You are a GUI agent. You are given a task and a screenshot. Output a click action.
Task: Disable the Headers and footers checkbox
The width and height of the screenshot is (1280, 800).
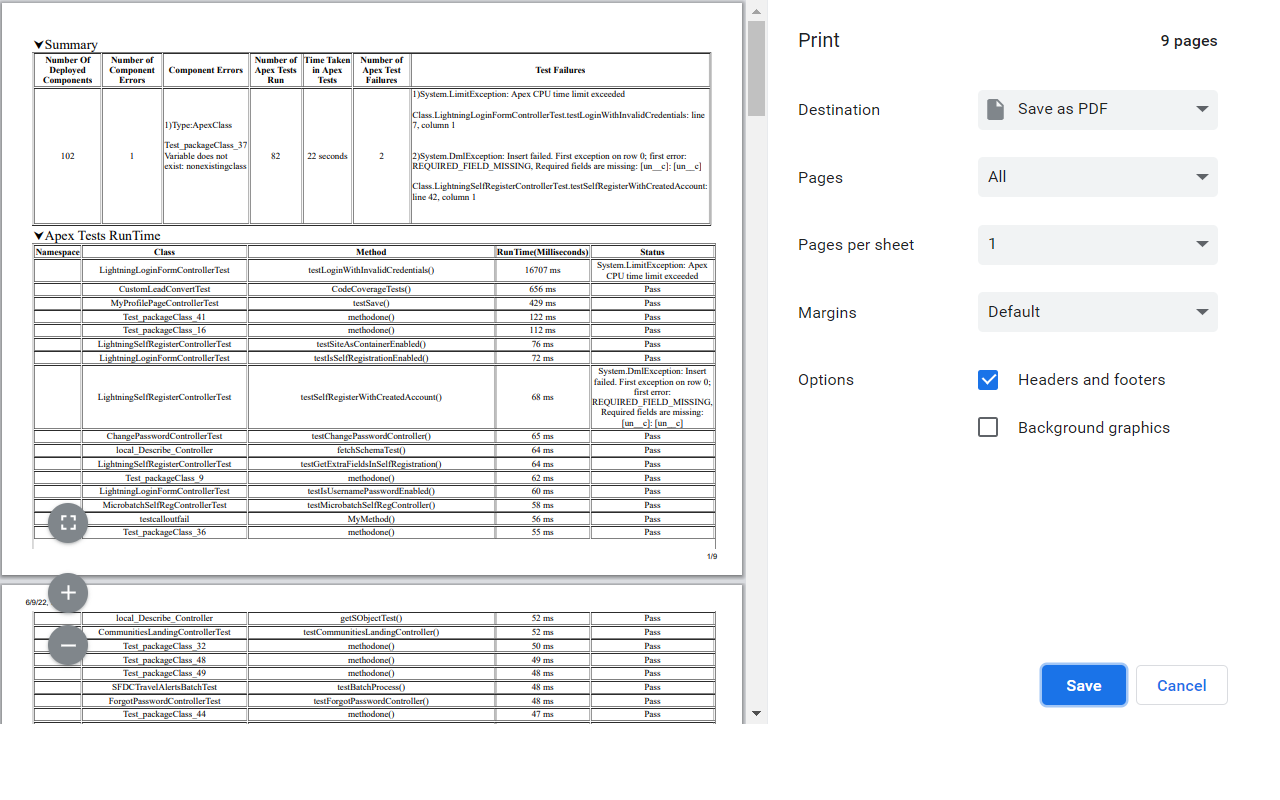(988, 379)
